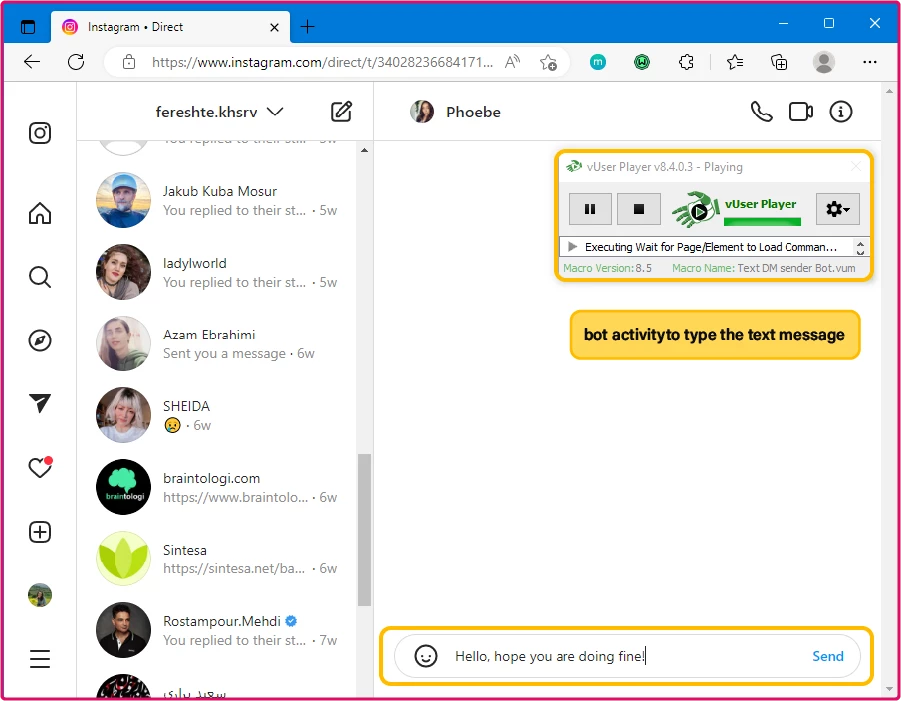The image size is (901, 701).
Task: Open vUser Player settings gear dropdown
Action: (x=837, y=209)
